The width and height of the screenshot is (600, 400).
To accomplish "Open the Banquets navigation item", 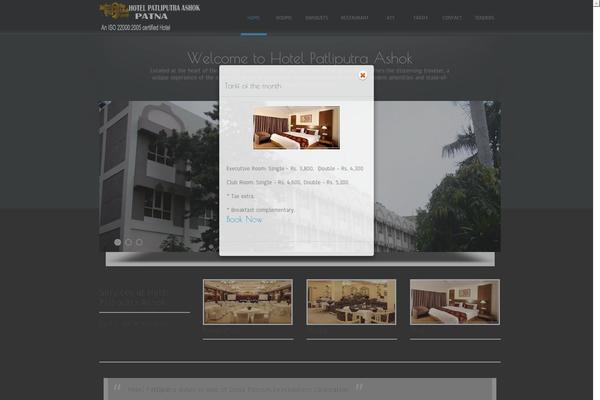I will (x=316, y=18).
